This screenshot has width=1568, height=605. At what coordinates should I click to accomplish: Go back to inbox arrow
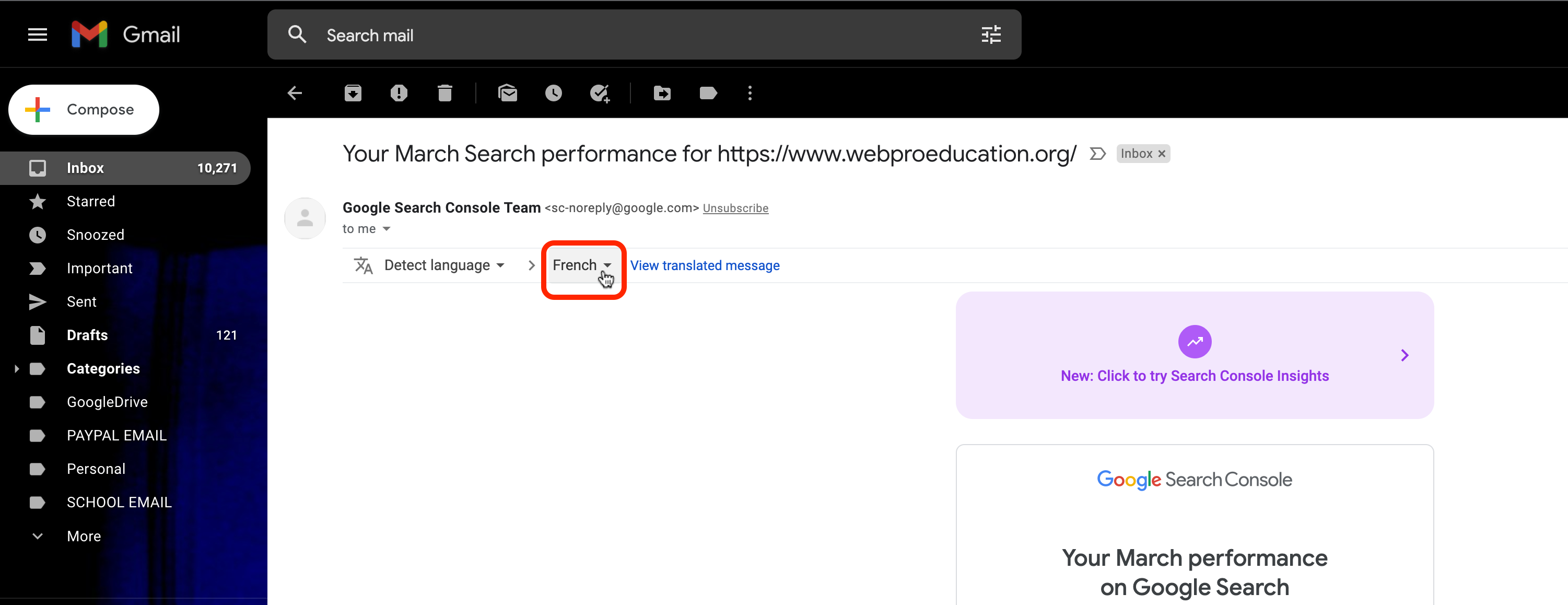click(x=295, y=93)
